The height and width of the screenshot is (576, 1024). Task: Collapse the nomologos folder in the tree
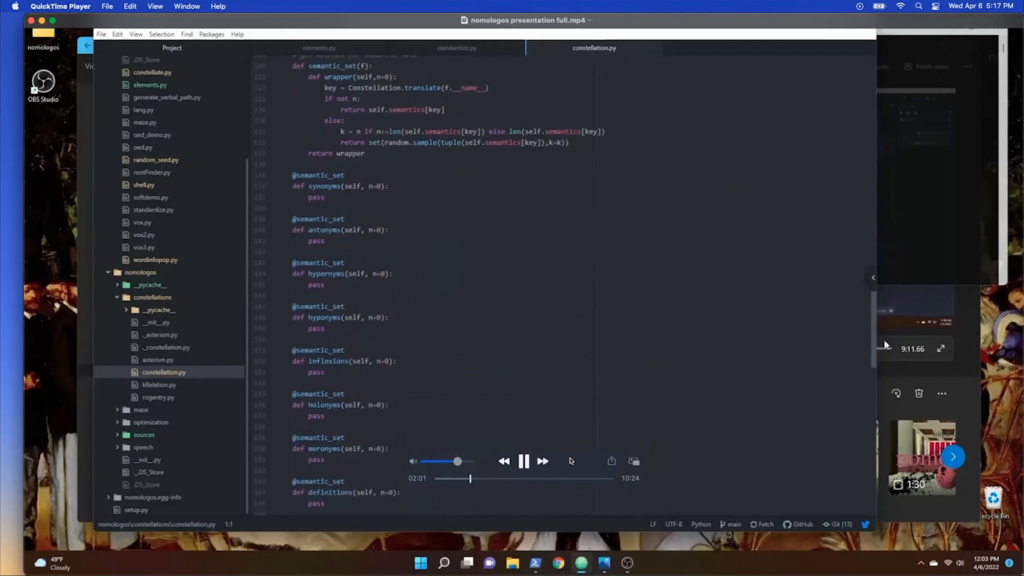click(x=108, y=272)
